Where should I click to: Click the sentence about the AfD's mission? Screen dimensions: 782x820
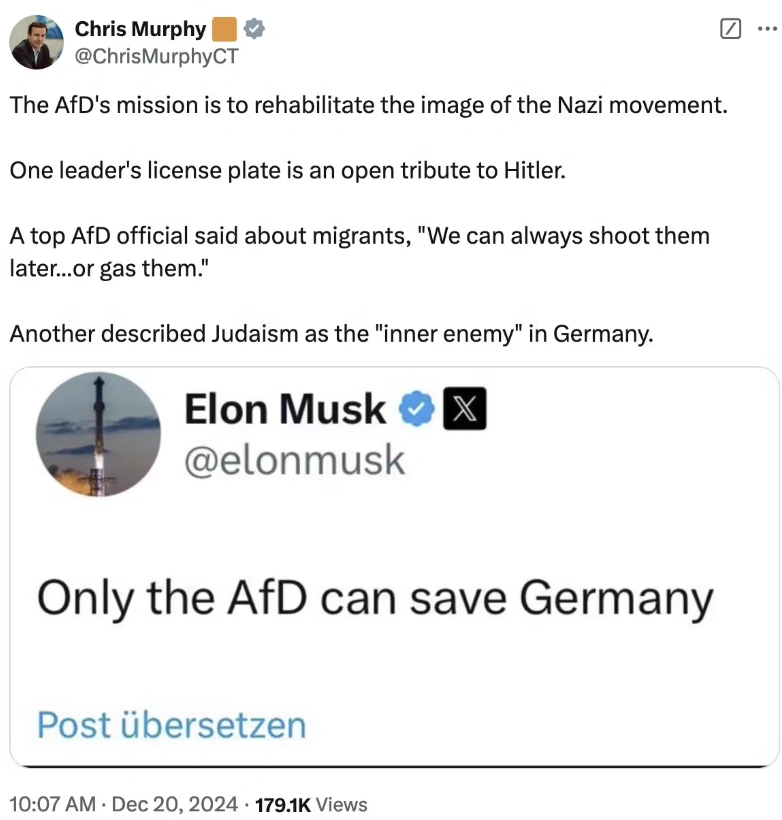[x=368, y=104]
